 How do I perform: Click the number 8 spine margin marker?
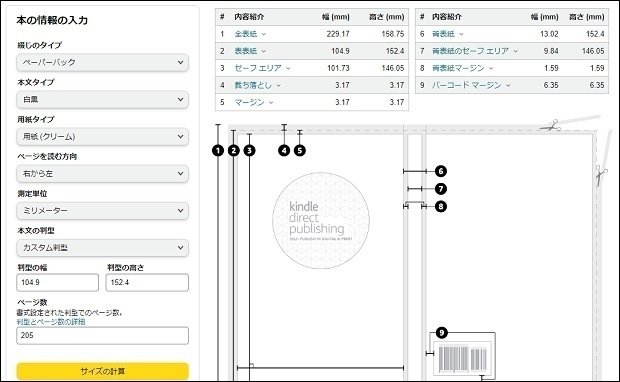coord(441,206)
